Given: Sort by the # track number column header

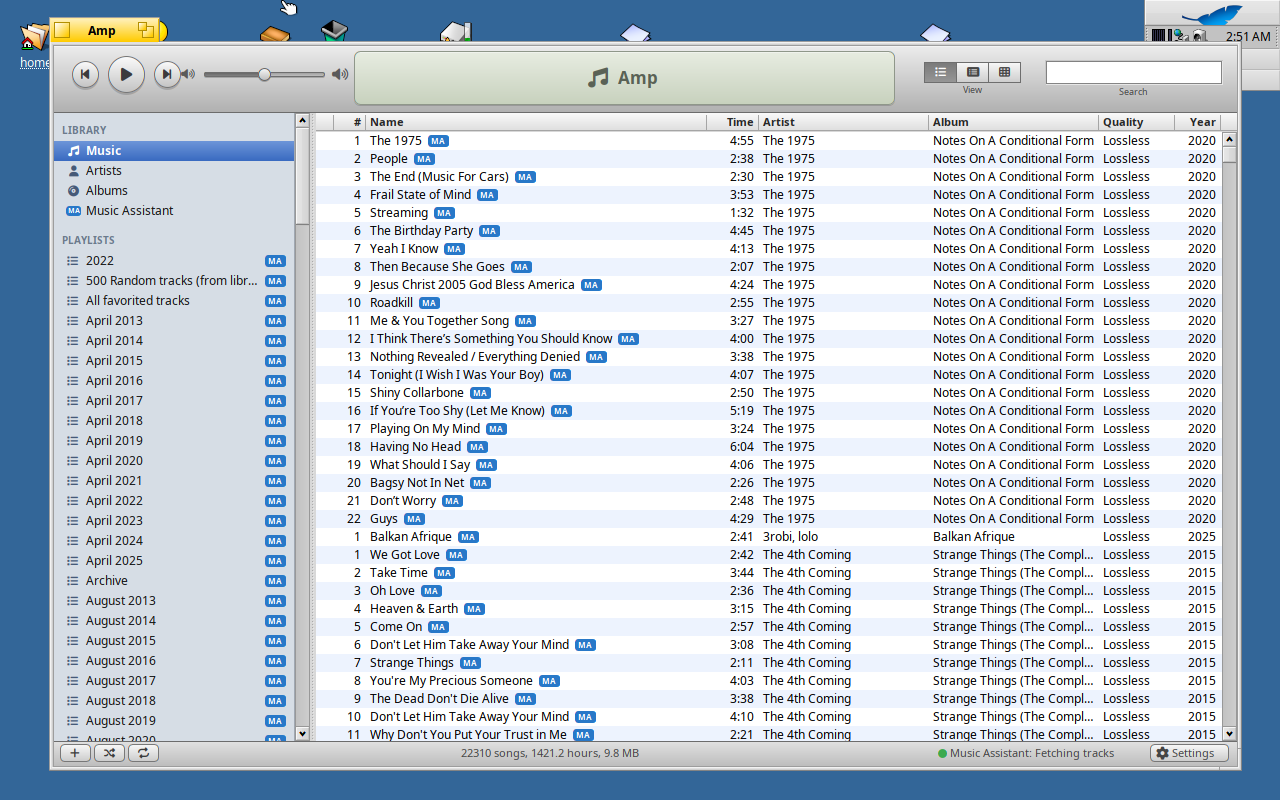Looking at the screenshot, I should (349, 122).
